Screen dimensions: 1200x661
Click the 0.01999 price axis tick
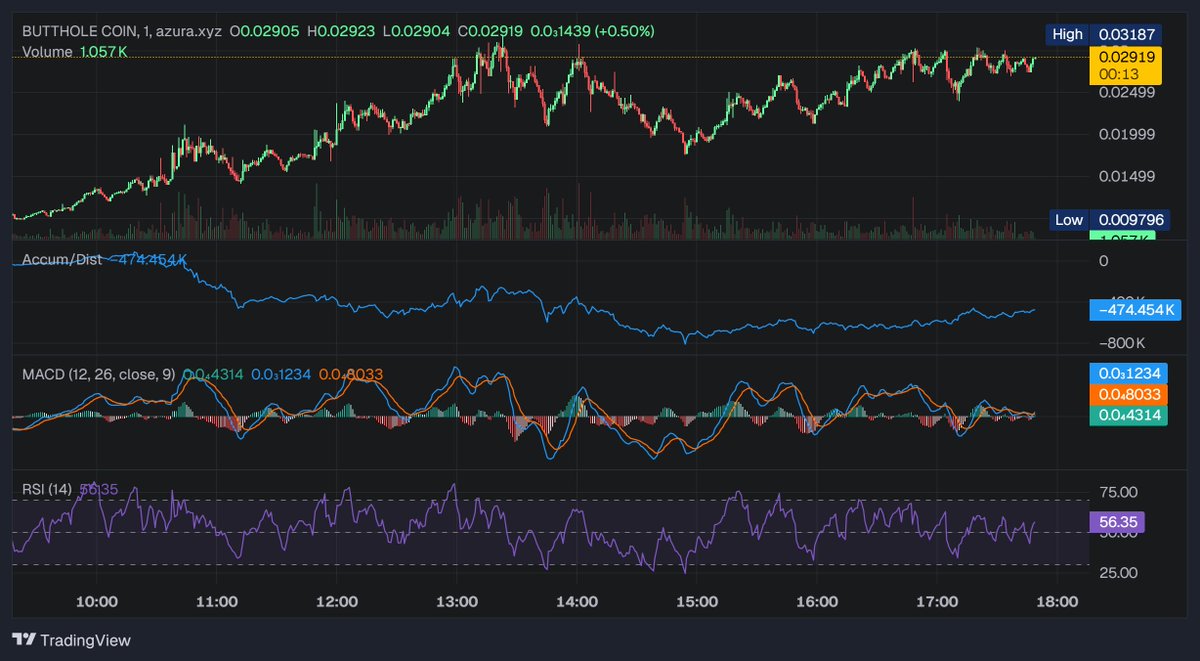tap(1127, 134)
